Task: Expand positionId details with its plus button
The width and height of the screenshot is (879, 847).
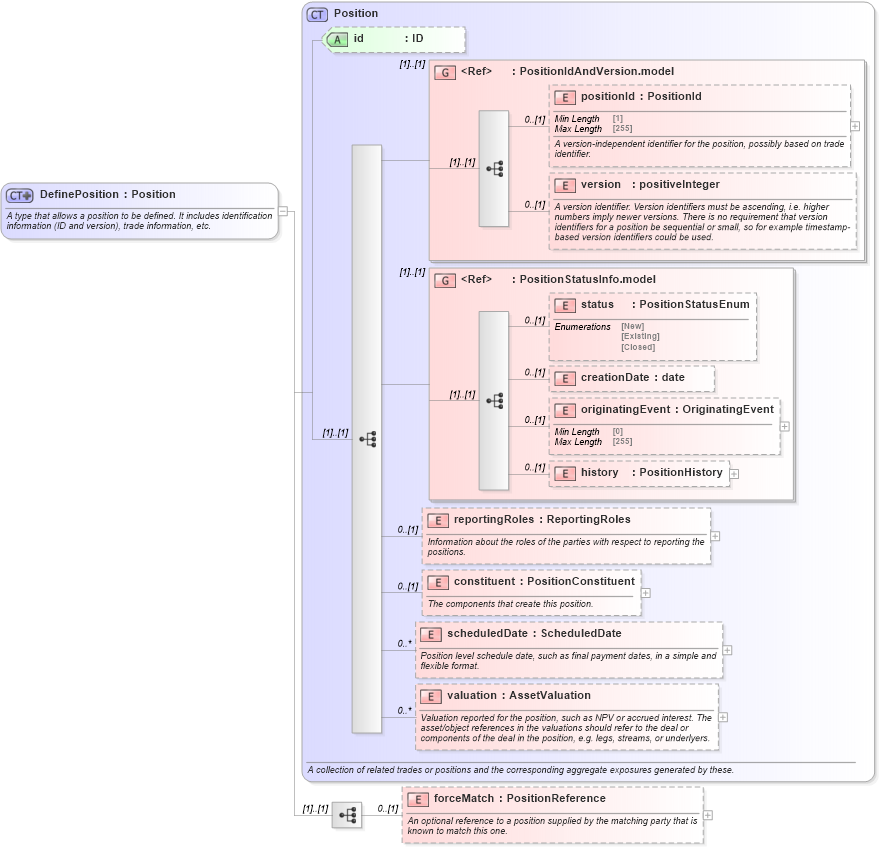Action: (856, 124)
